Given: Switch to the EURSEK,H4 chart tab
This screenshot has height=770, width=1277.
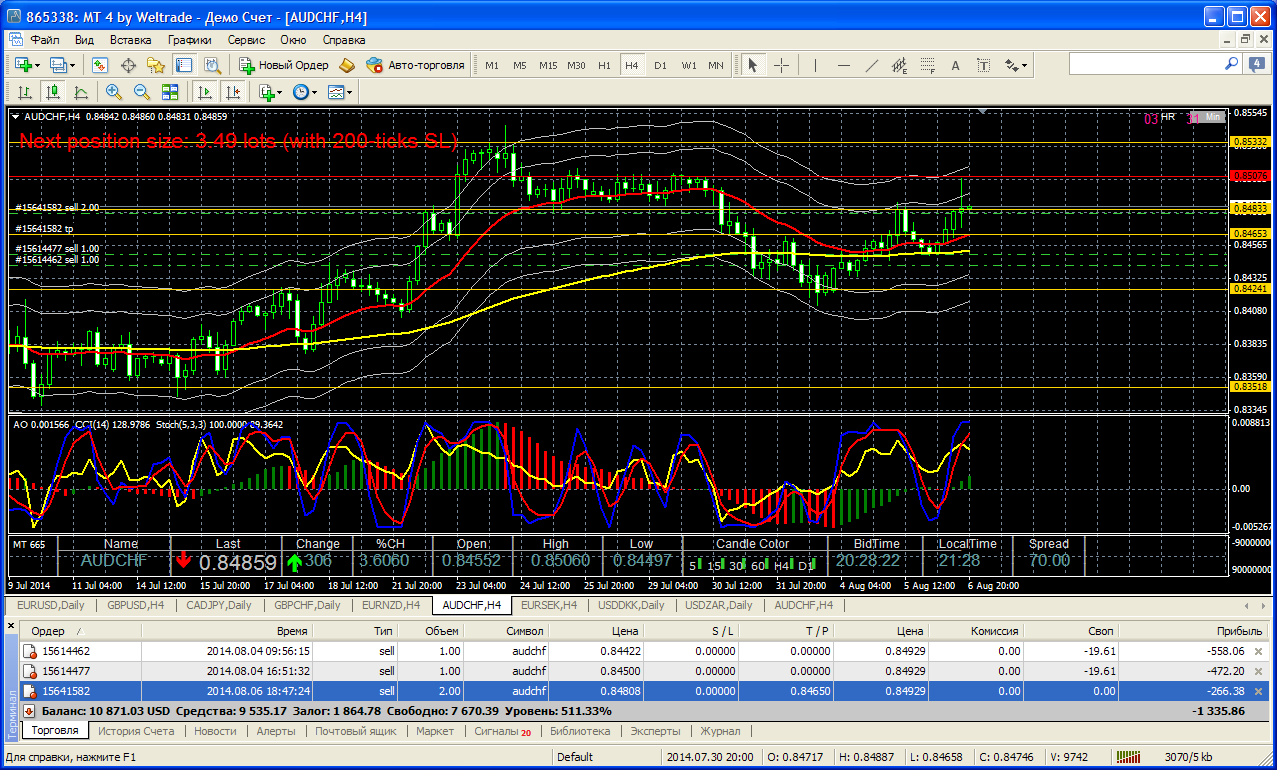Looking at the screenshot, I should (x=549, y=605).
